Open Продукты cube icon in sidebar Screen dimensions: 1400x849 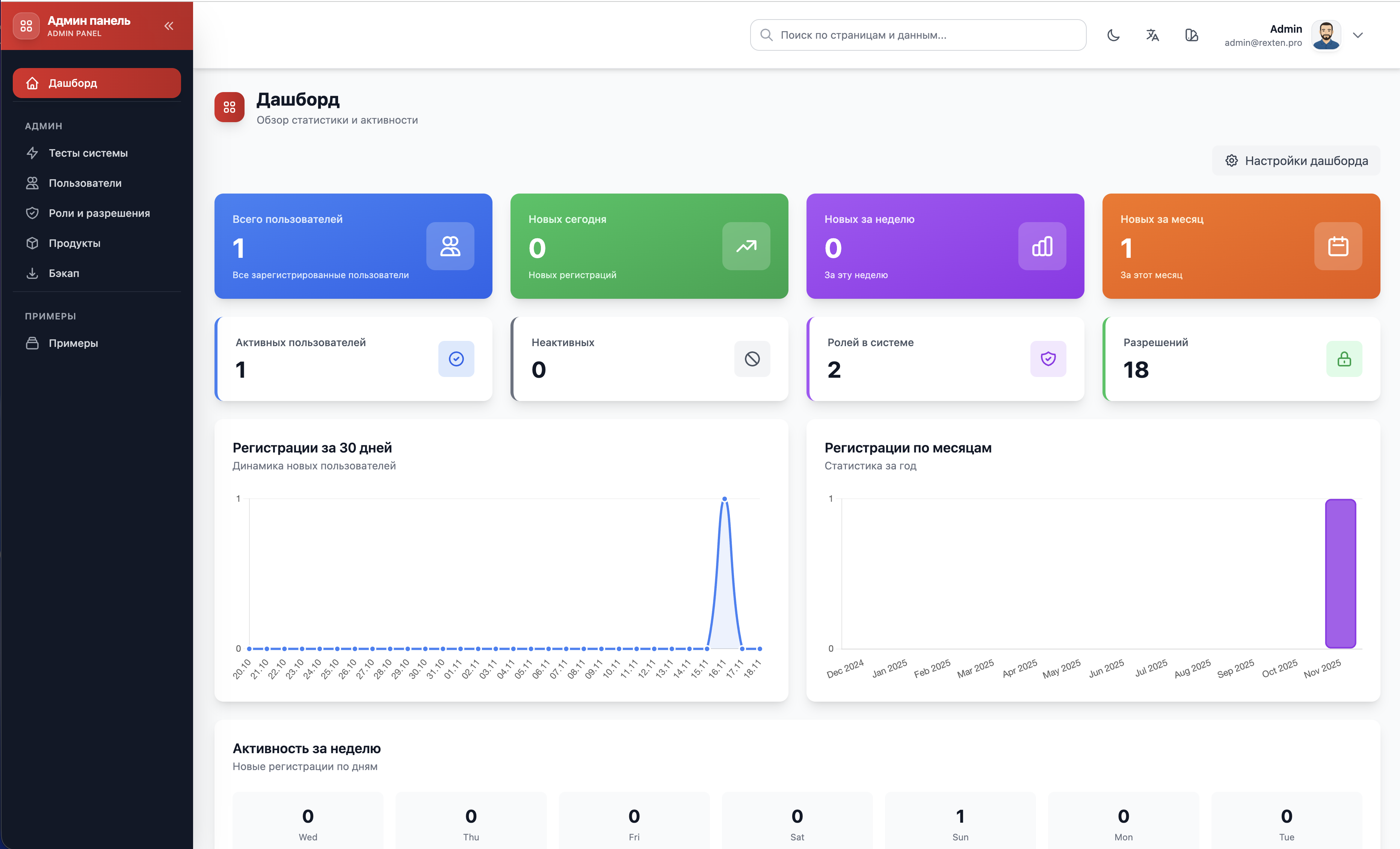tap(32, 243)
